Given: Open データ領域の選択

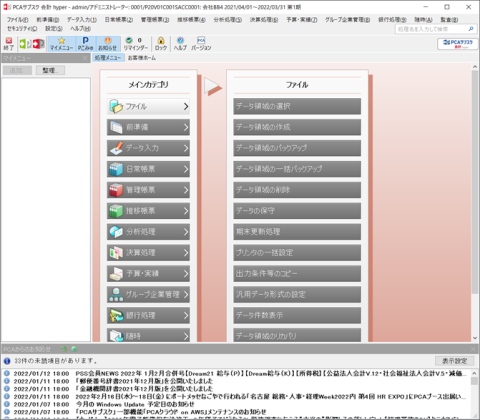Looking at the screenshot, I should (297, 106).
